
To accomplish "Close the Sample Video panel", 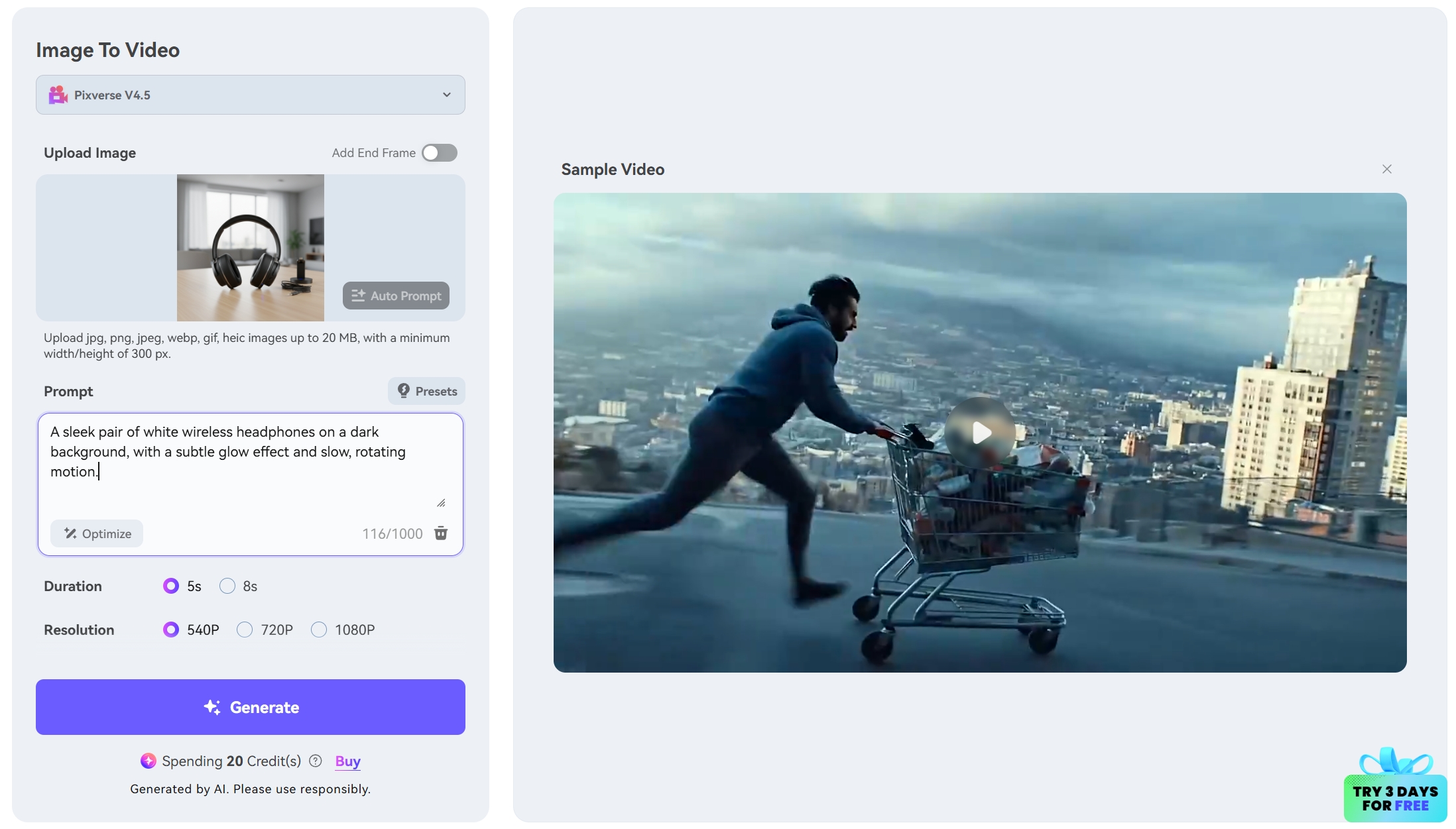I will [x=1386, y=169].
